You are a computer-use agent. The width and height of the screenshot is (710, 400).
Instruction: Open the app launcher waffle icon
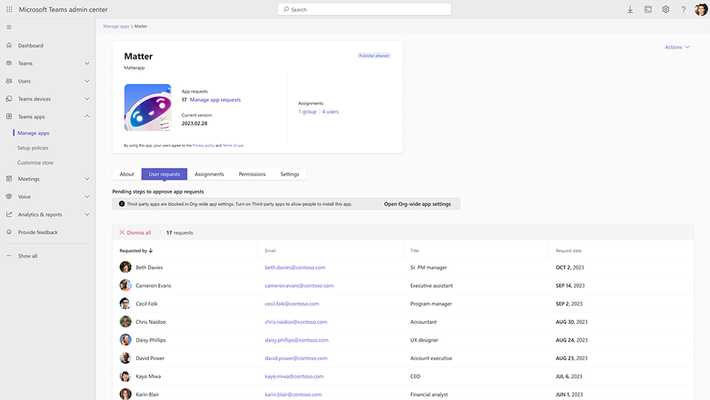coord(9,9)
